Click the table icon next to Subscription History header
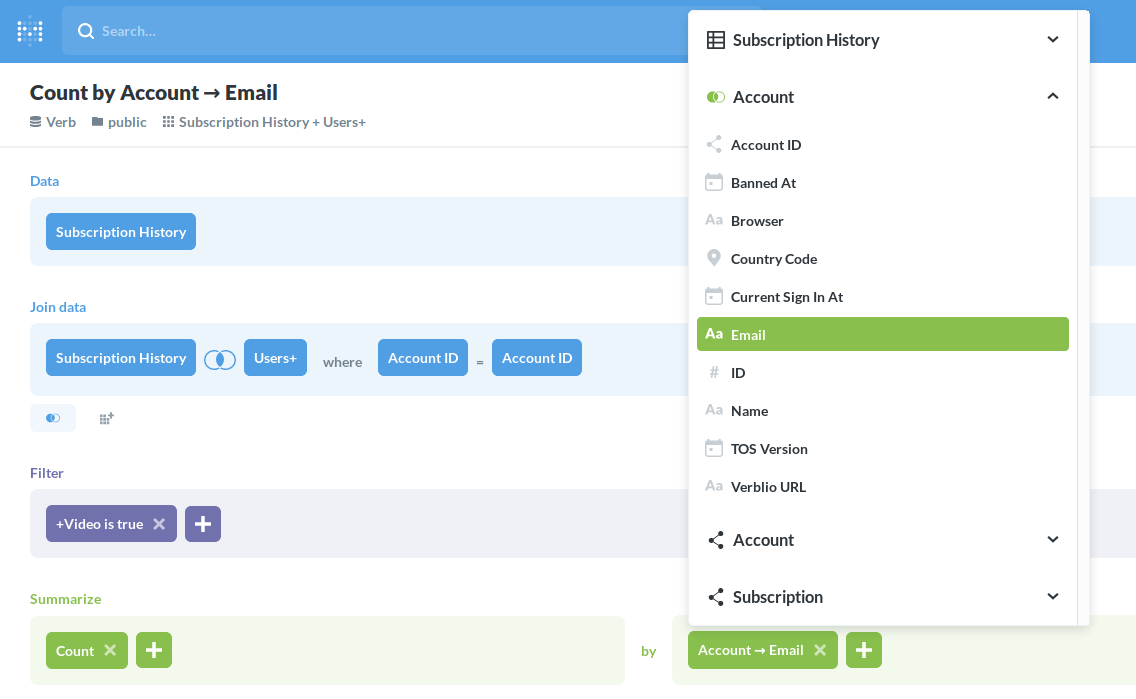Viewport: 1136px width, 699px height. click(x=714, y=39)
